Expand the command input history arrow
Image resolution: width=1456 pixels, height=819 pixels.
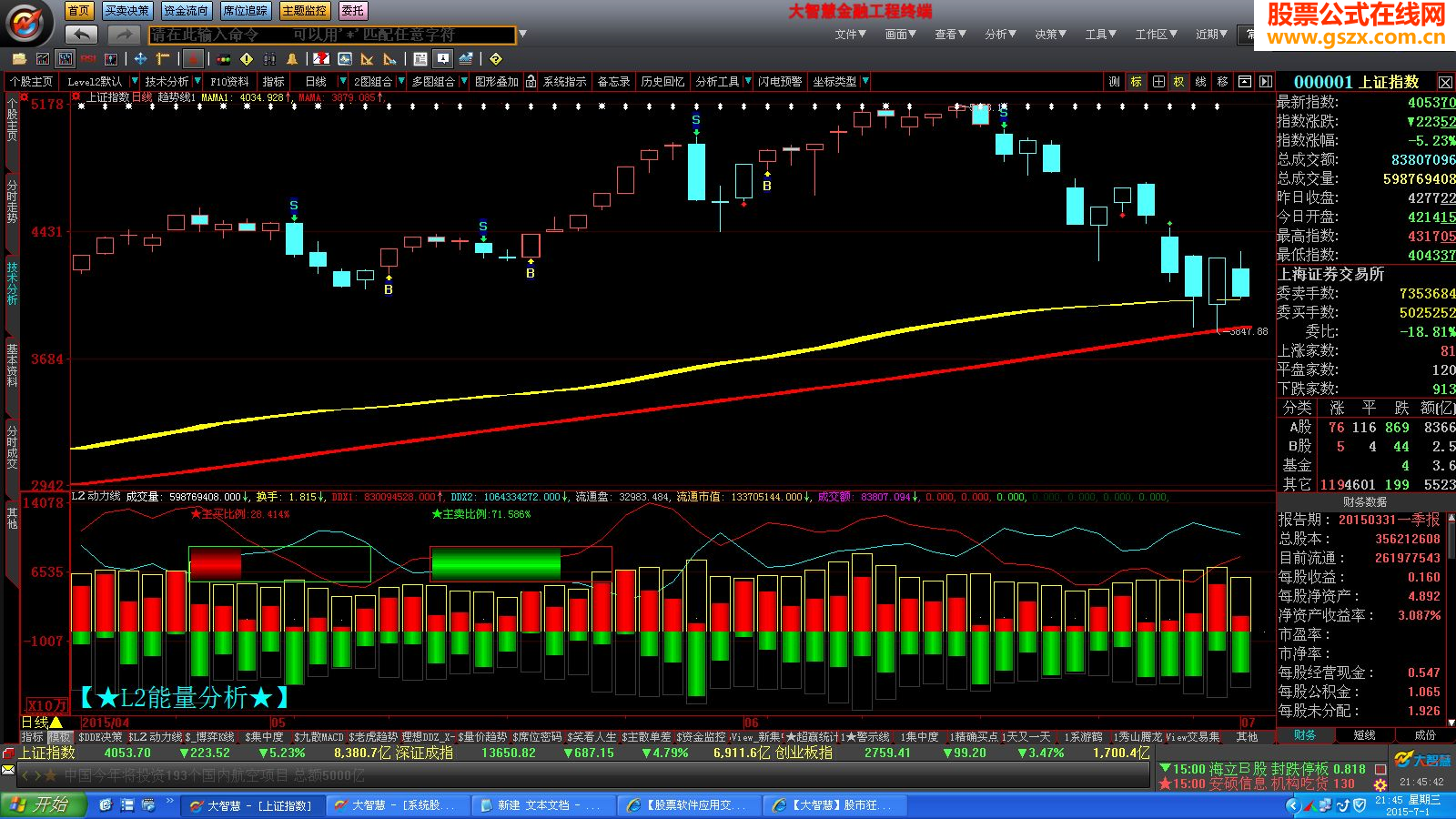pyautogui.click(x=523, y=35)
